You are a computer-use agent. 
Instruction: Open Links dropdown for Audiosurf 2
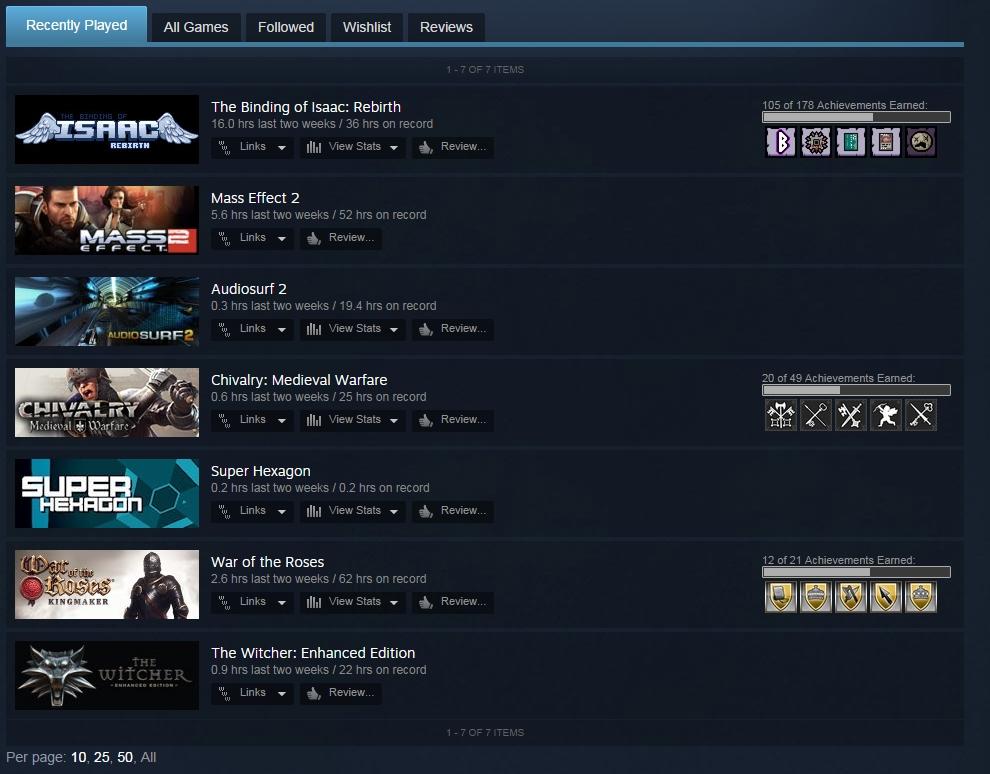[x=252, y=329]
